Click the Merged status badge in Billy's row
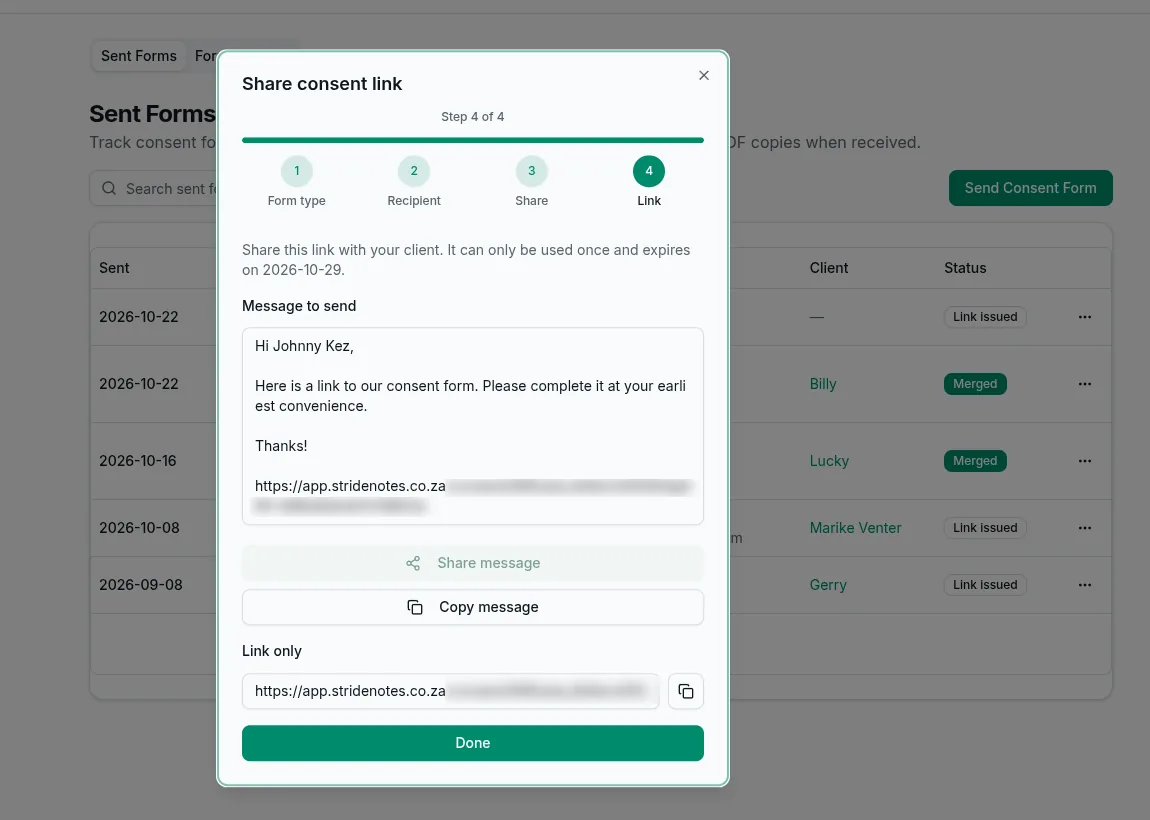1150x820 pixels. coord(975,384)
